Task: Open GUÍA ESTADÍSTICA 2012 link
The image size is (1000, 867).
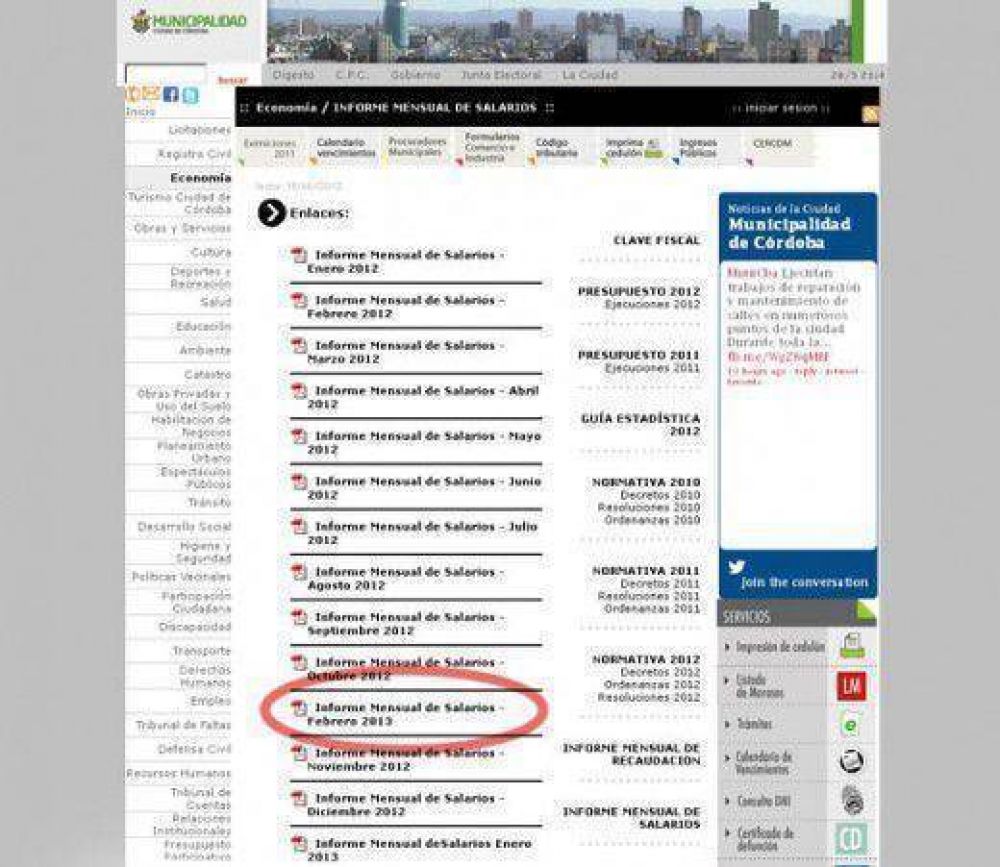Action: coord(640,425)
